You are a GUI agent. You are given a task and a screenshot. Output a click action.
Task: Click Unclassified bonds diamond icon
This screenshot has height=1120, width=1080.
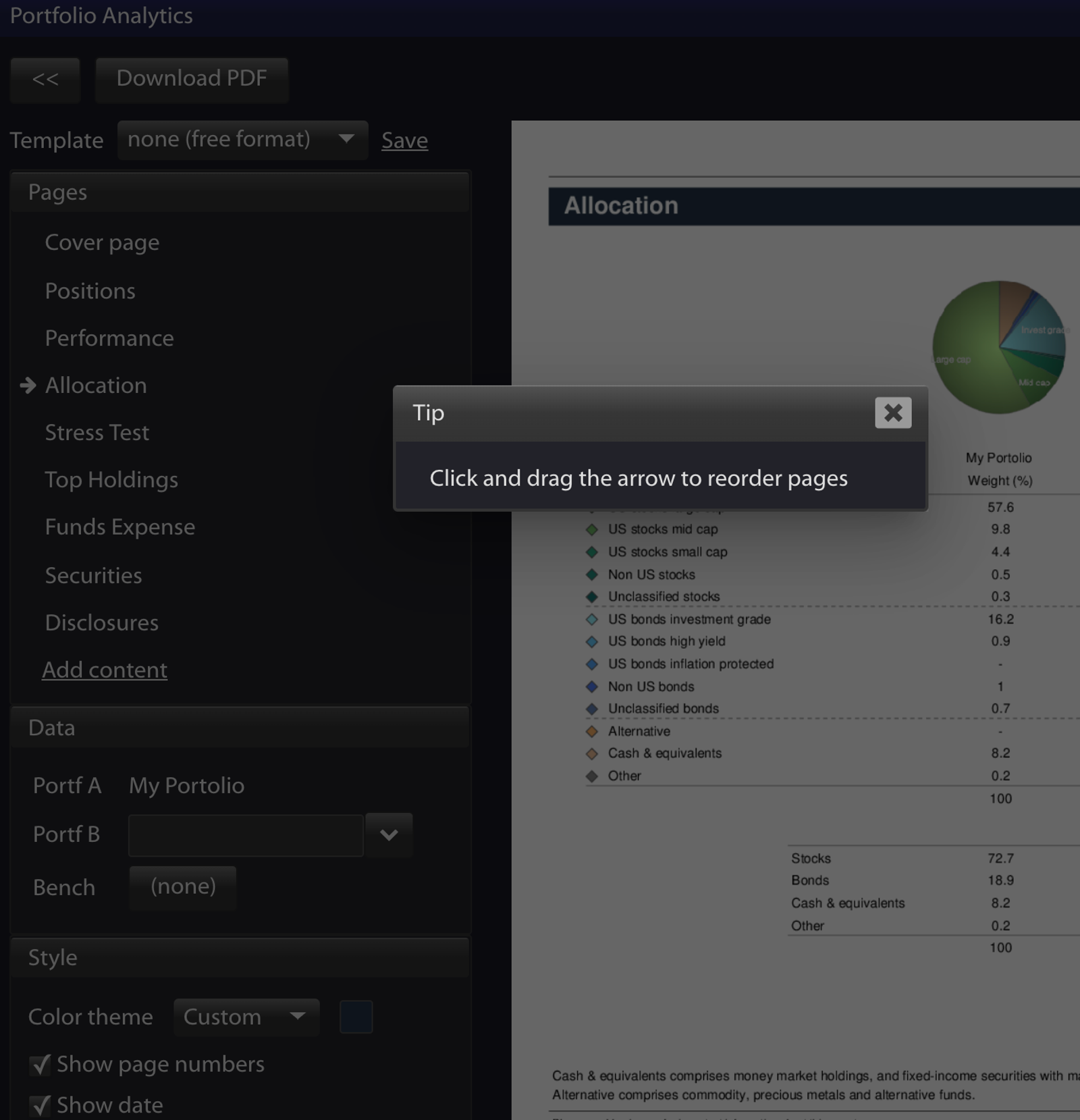click(592, 709)
